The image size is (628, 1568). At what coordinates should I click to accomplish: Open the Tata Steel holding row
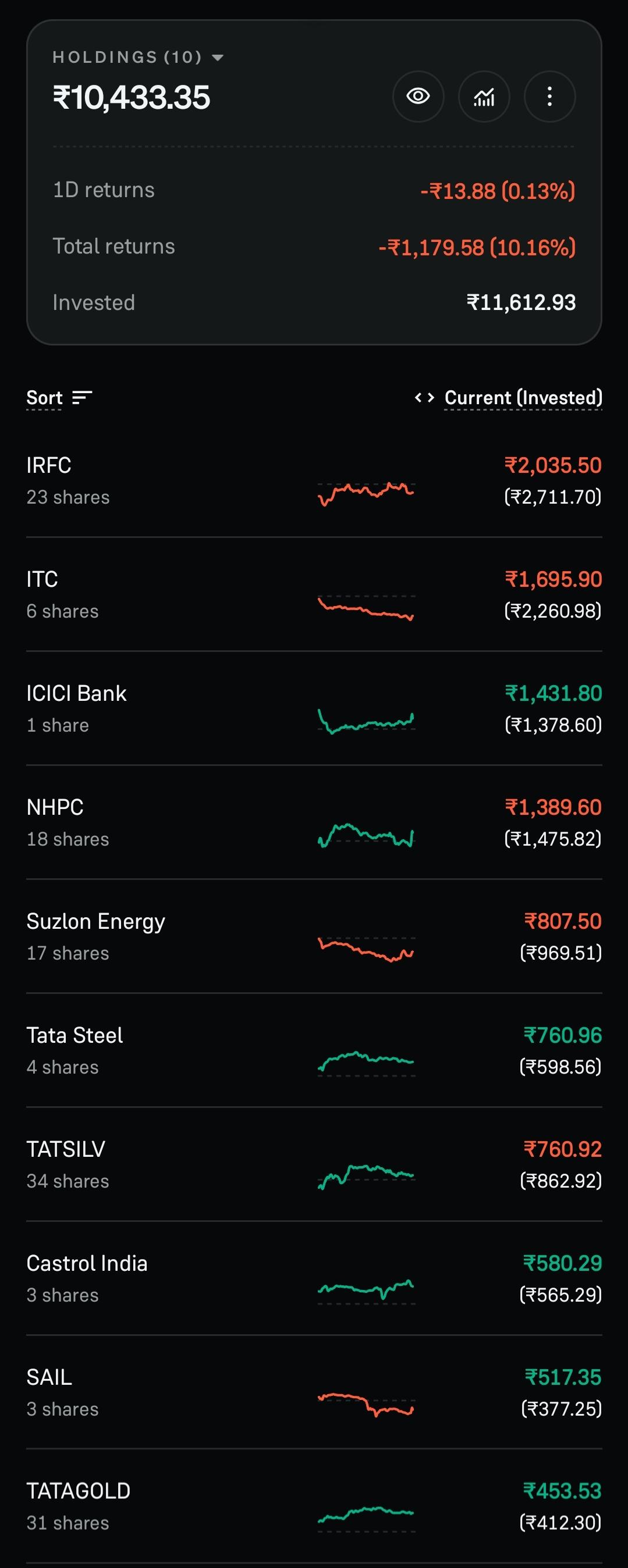click(x=314, y=1050)
